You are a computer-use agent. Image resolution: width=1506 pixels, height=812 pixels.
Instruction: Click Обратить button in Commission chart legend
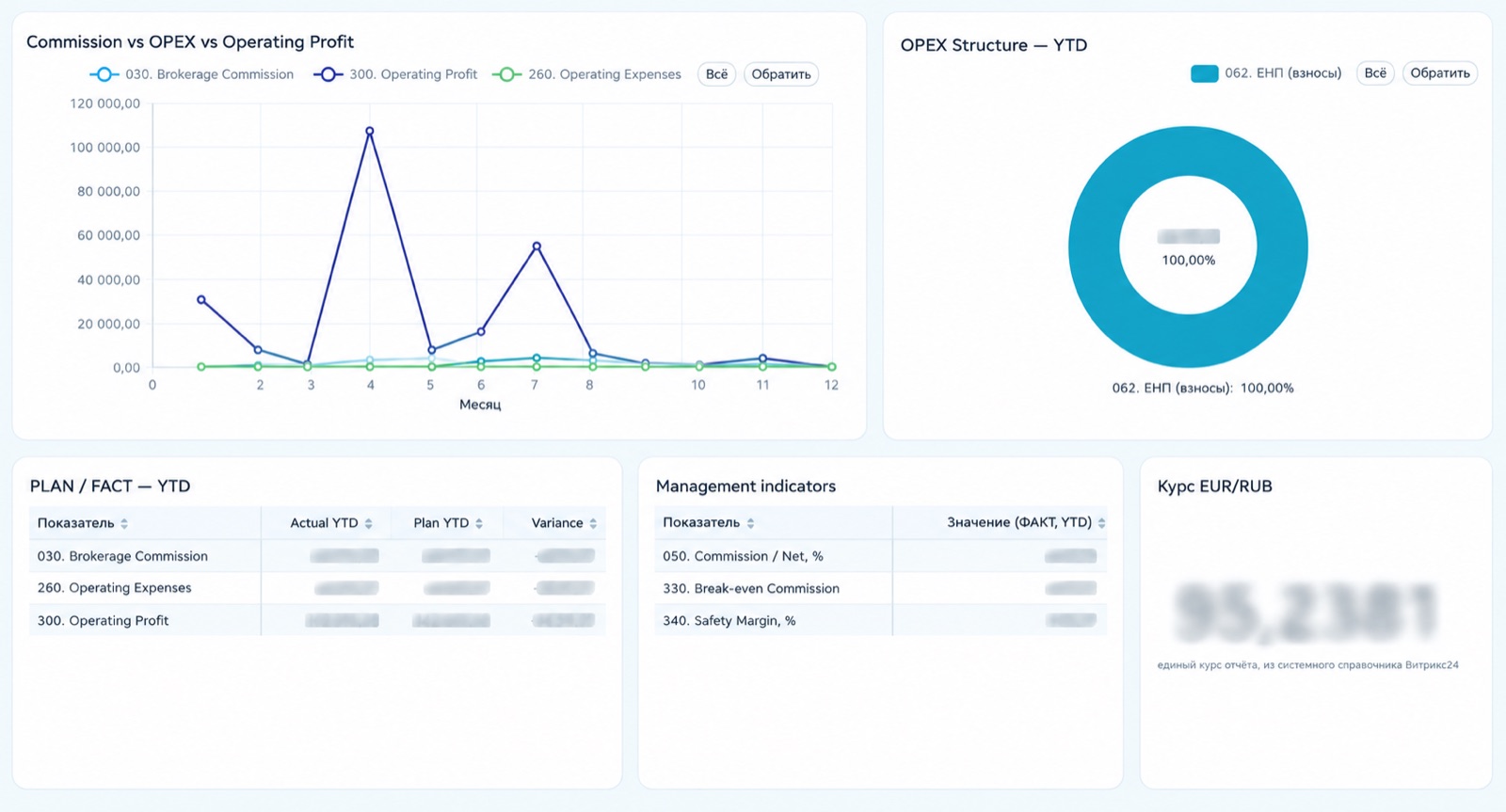click(x=781, y=74)
